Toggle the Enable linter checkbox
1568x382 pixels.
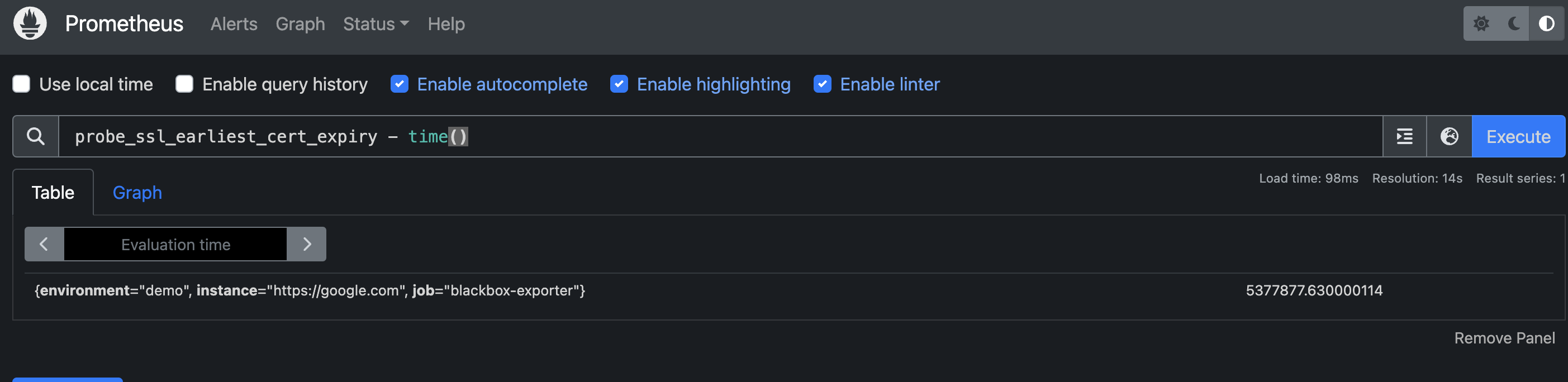pos(823,84)
